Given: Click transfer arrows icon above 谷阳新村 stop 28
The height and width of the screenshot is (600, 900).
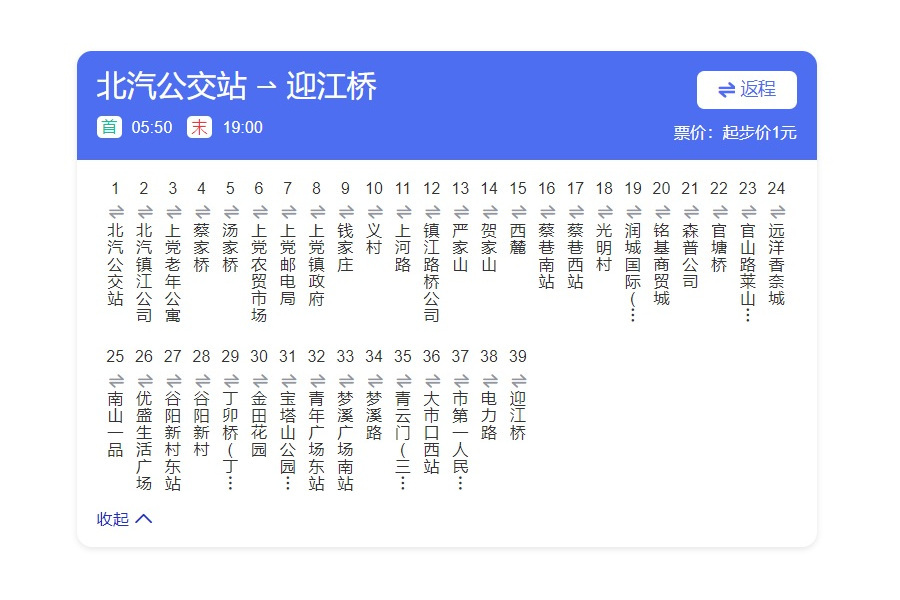Looking at the screenshot, I should click(x=203, y=381).
